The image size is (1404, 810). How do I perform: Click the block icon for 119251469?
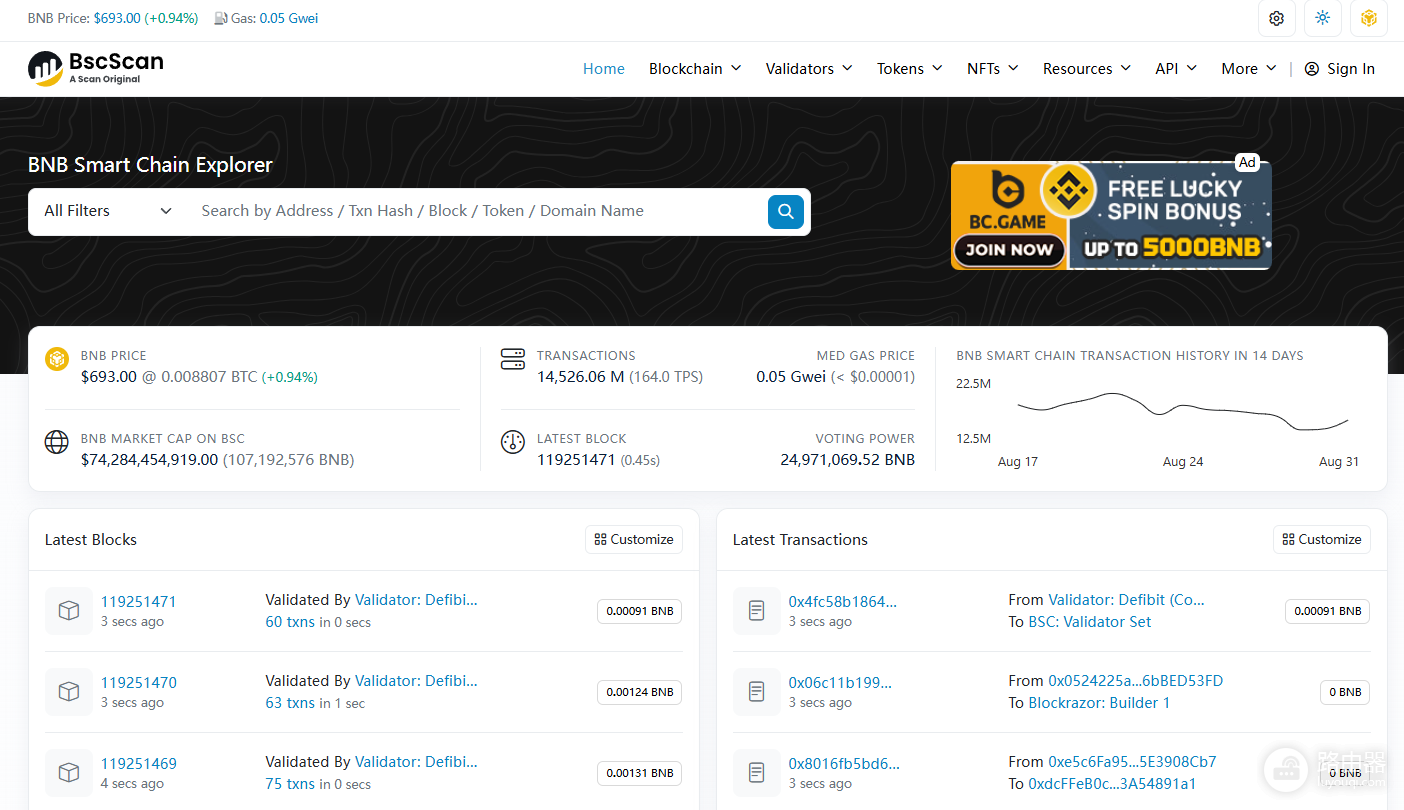point(69,773)
